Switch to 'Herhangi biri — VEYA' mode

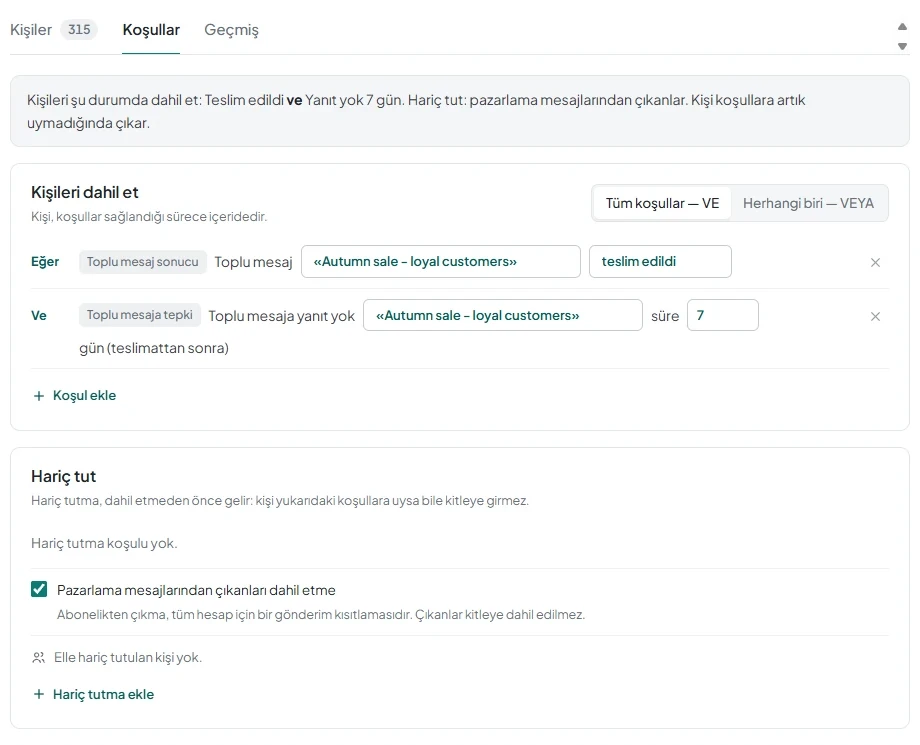[808, 203]
